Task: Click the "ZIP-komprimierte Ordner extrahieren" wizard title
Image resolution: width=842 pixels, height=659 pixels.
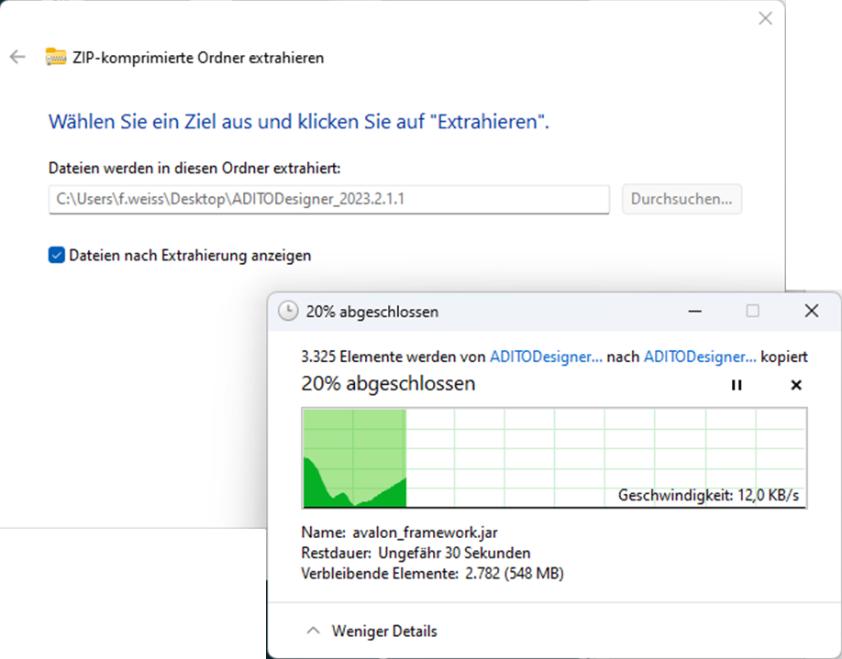Action: coord(199,58)
